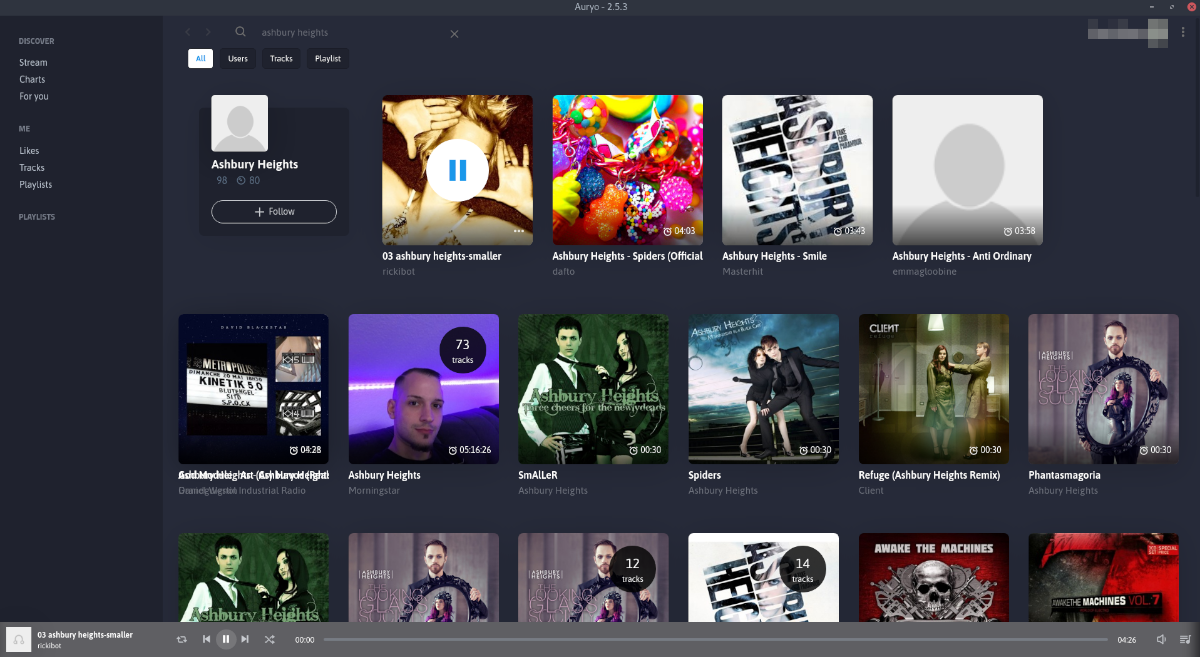Pause playback in the bottom player bar
1200x657 pixels.
pyautogui.click(x=226, y=639)
